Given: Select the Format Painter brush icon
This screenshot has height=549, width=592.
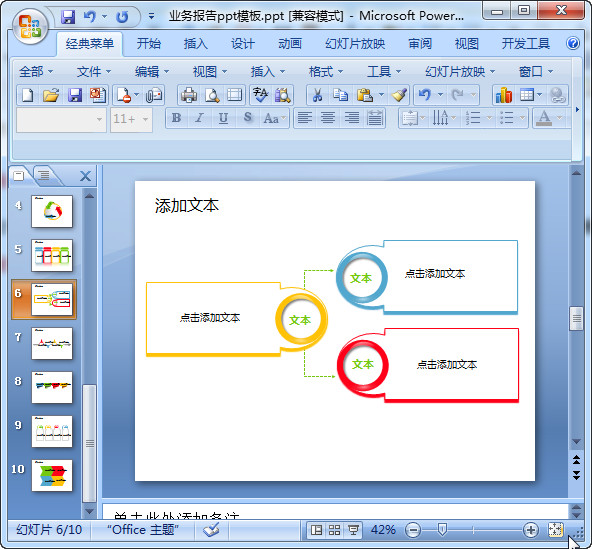Looking at the screenshot, I should point(399,95).
